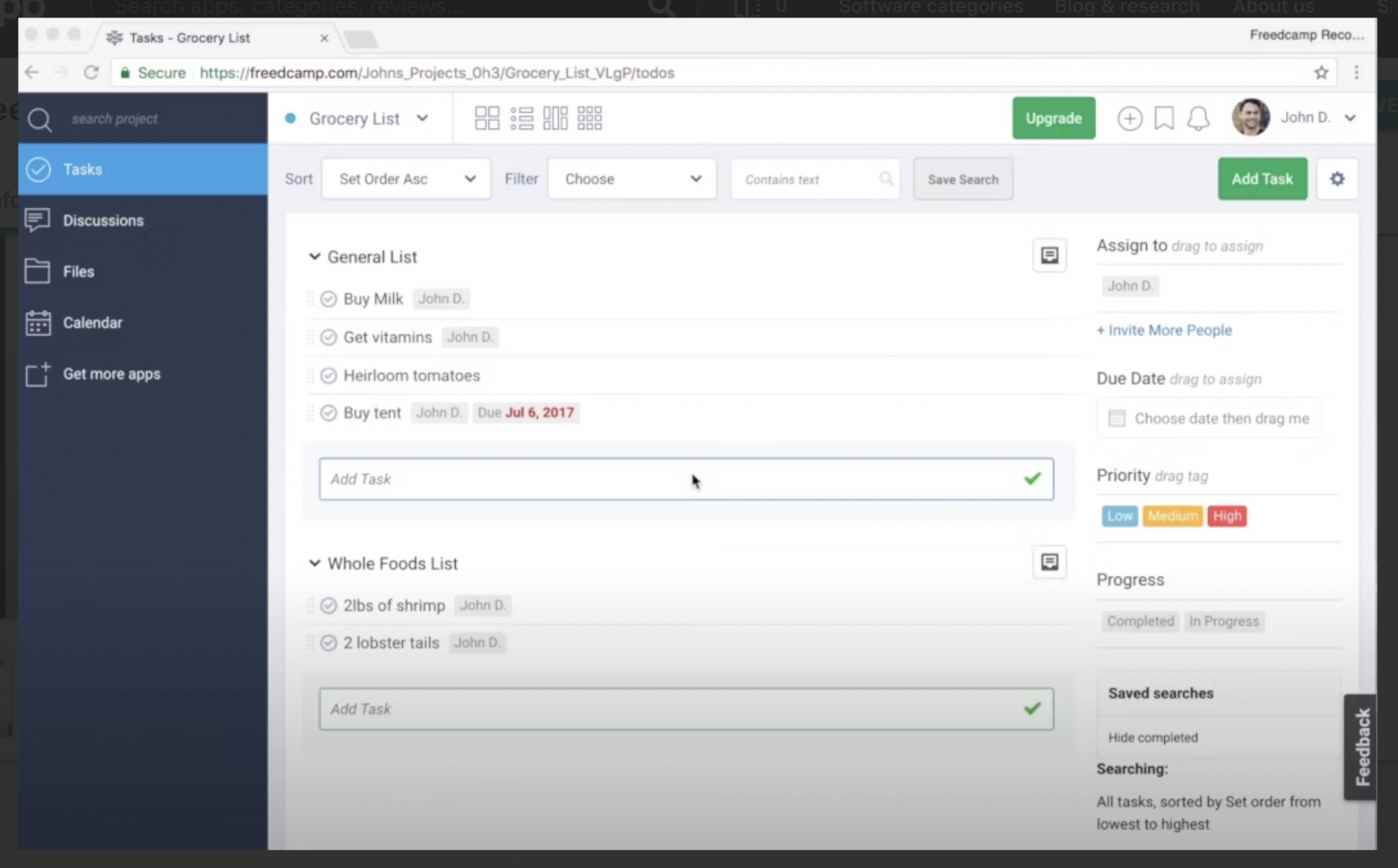Check off the 2lbs of shrimp task
The height and width of the screenshot is (868, 1398).
[x=329, y=605]
